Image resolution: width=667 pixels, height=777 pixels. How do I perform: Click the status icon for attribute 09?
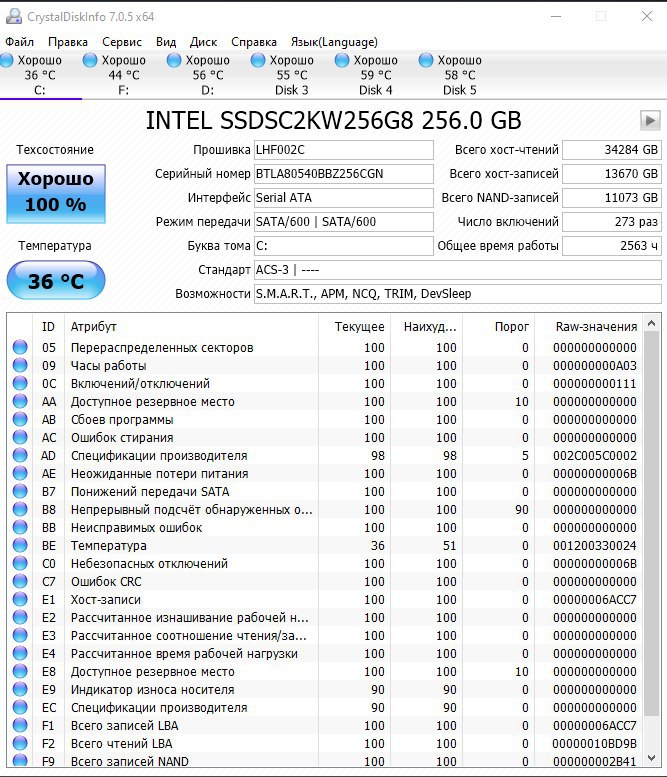(20, 365)
